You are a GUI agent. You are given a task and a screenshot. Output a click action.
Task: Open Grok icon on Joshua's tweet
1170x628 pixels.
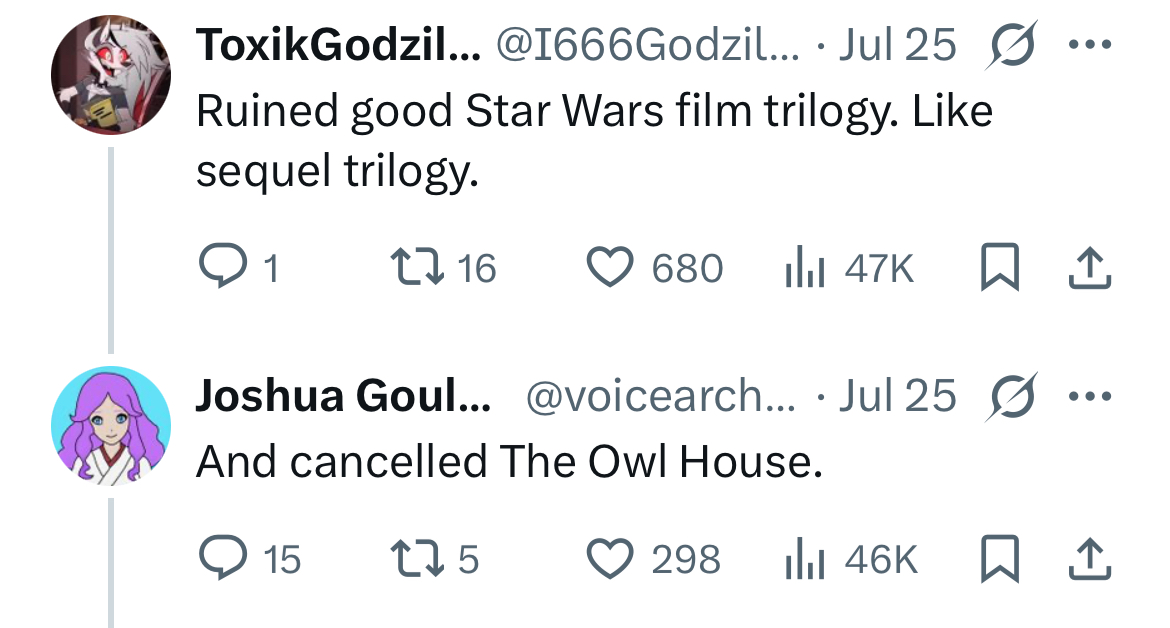coord(1012,395)
